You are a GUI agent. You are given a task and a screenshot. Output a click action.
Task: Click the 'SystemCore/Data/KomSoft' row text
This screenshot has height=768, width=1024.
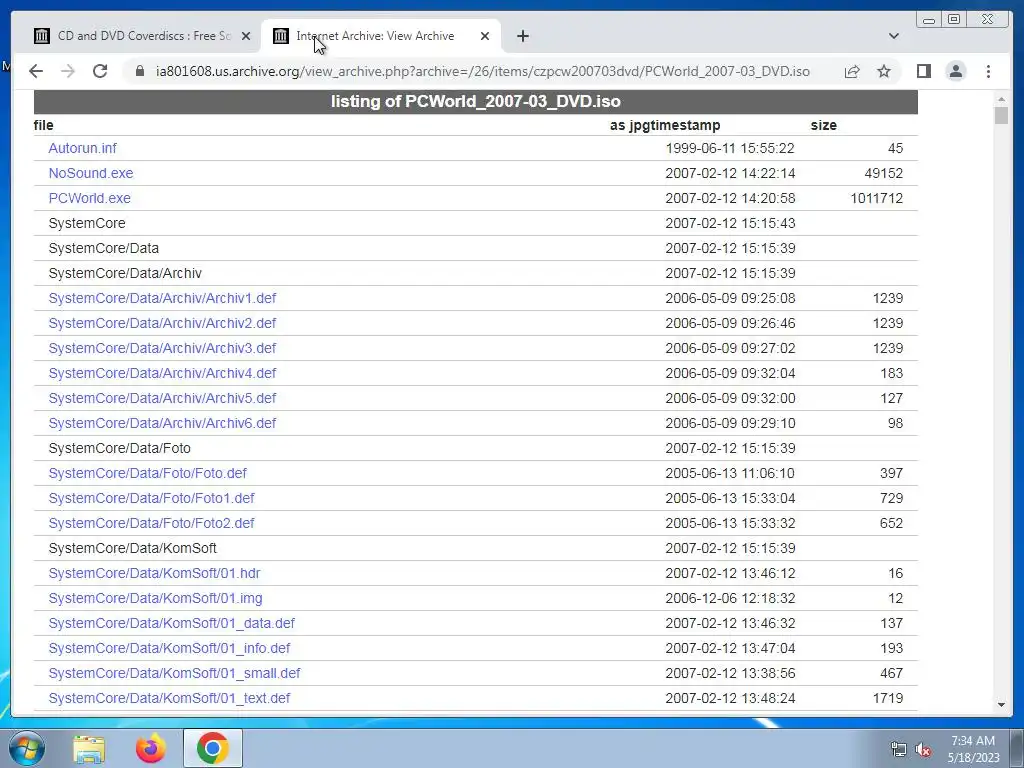click(x=133, y=548)
